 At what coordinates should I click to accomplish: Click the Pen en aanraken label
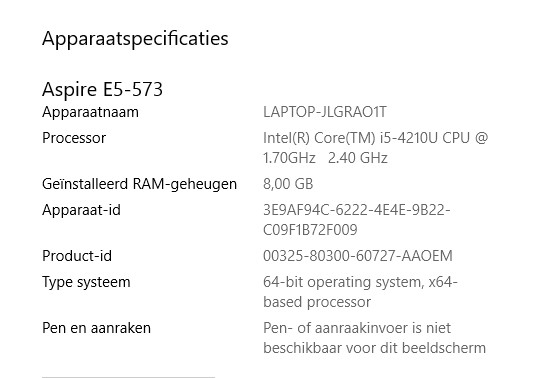(x=96, y=328)
